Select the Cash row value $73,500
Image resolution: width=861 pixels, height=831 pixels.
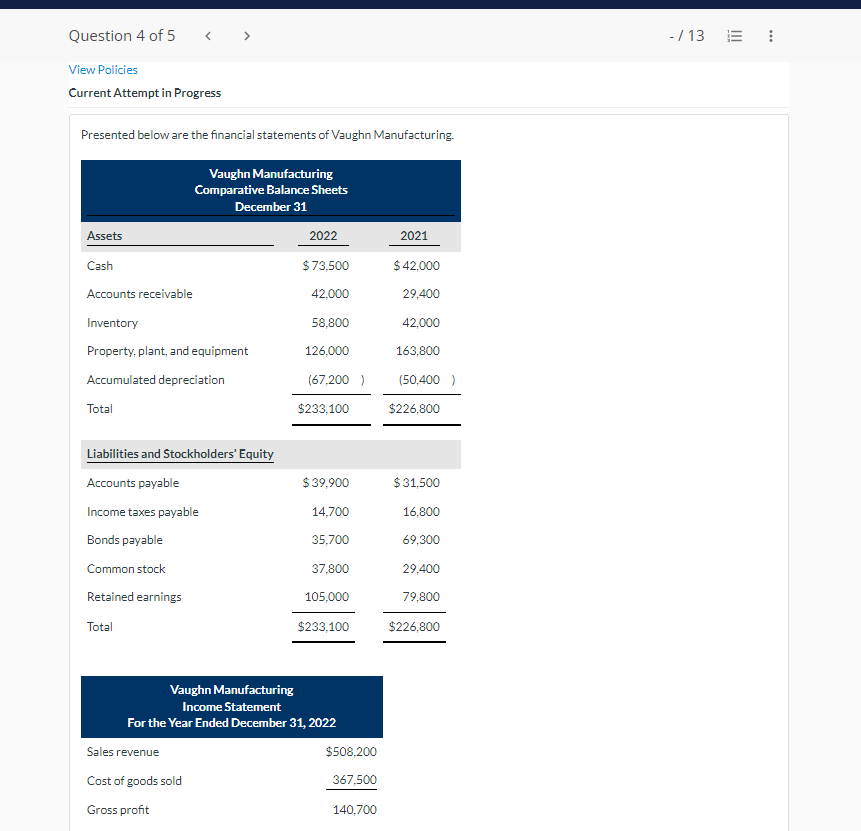[325, 265]
